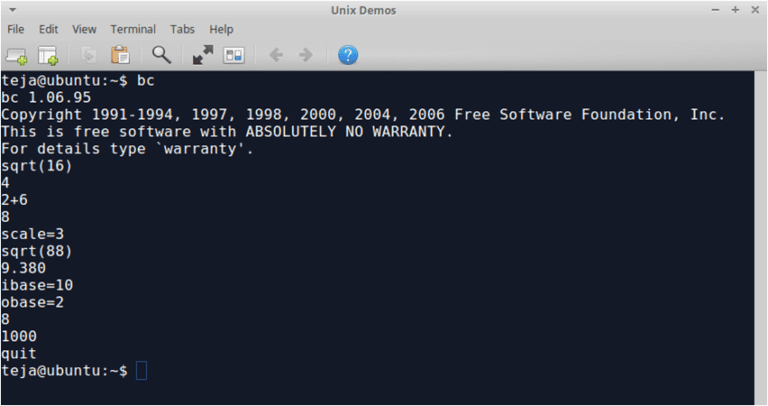Click the greyed-out copy icon
This screenshot has height=406, width=768.
tap(89, 55)
